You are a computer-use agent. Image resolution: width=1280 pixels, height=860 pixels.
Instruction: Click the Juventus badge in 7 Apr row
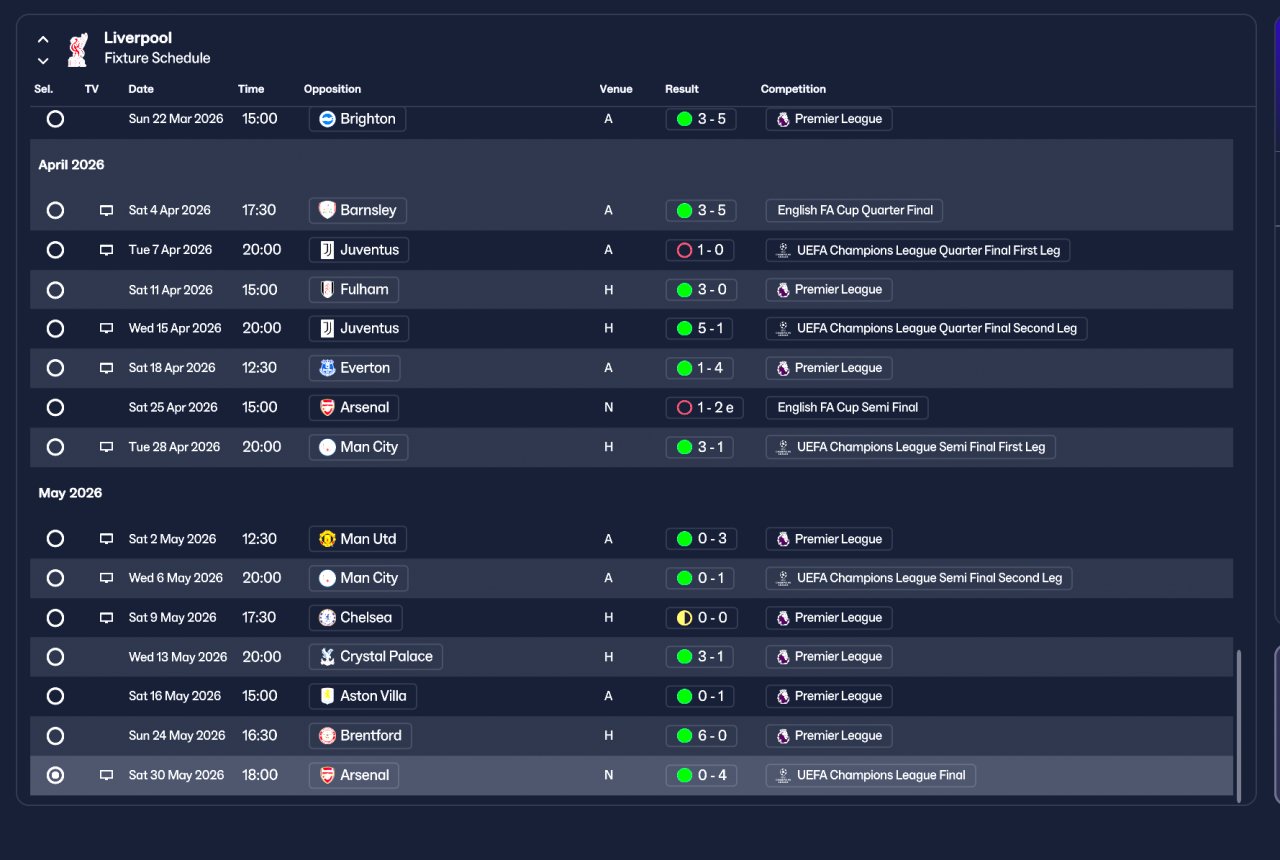tap(327, 250)
